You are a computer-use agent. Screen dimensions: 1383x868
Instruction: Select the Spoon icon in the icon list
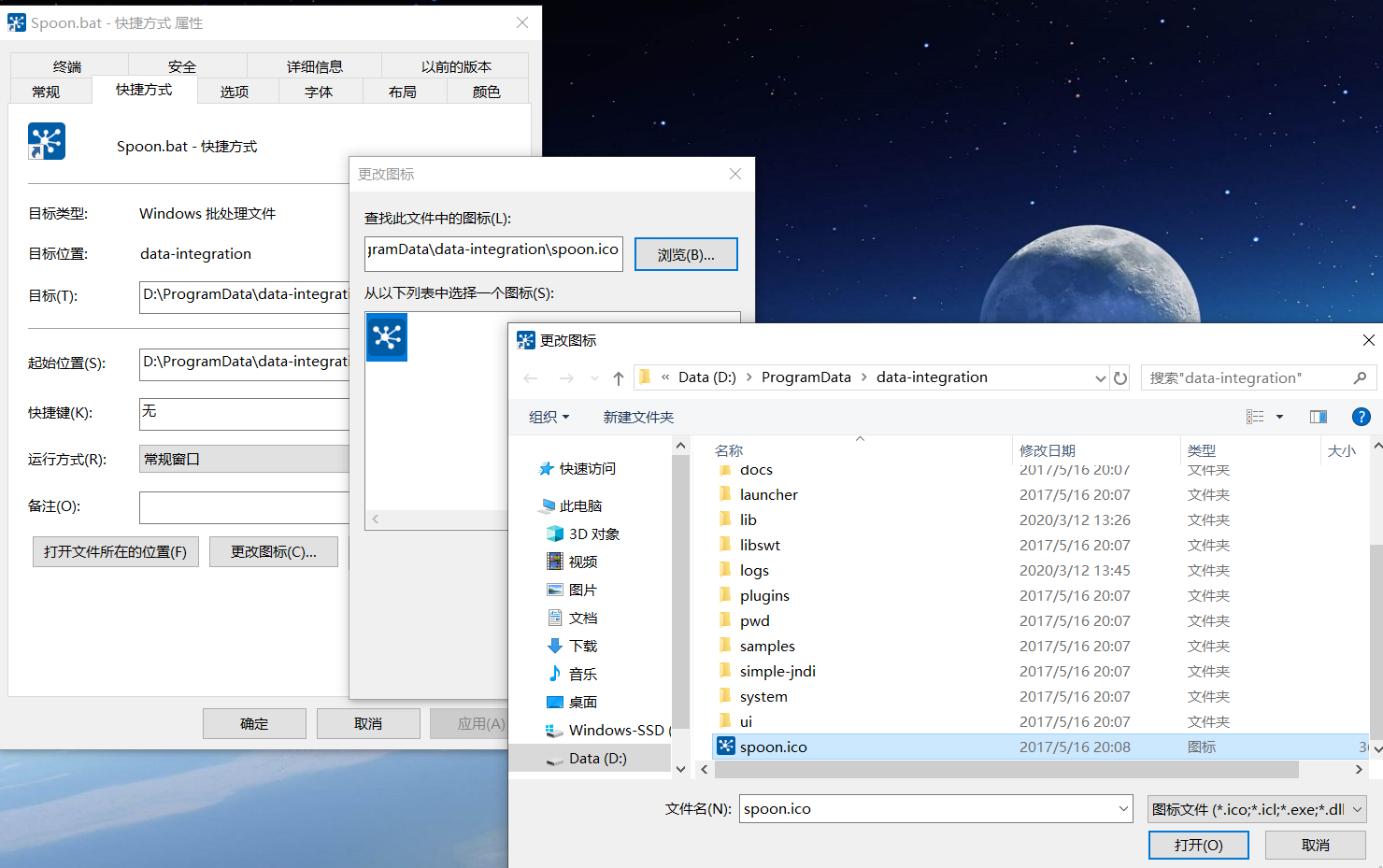tap(387, 337)
